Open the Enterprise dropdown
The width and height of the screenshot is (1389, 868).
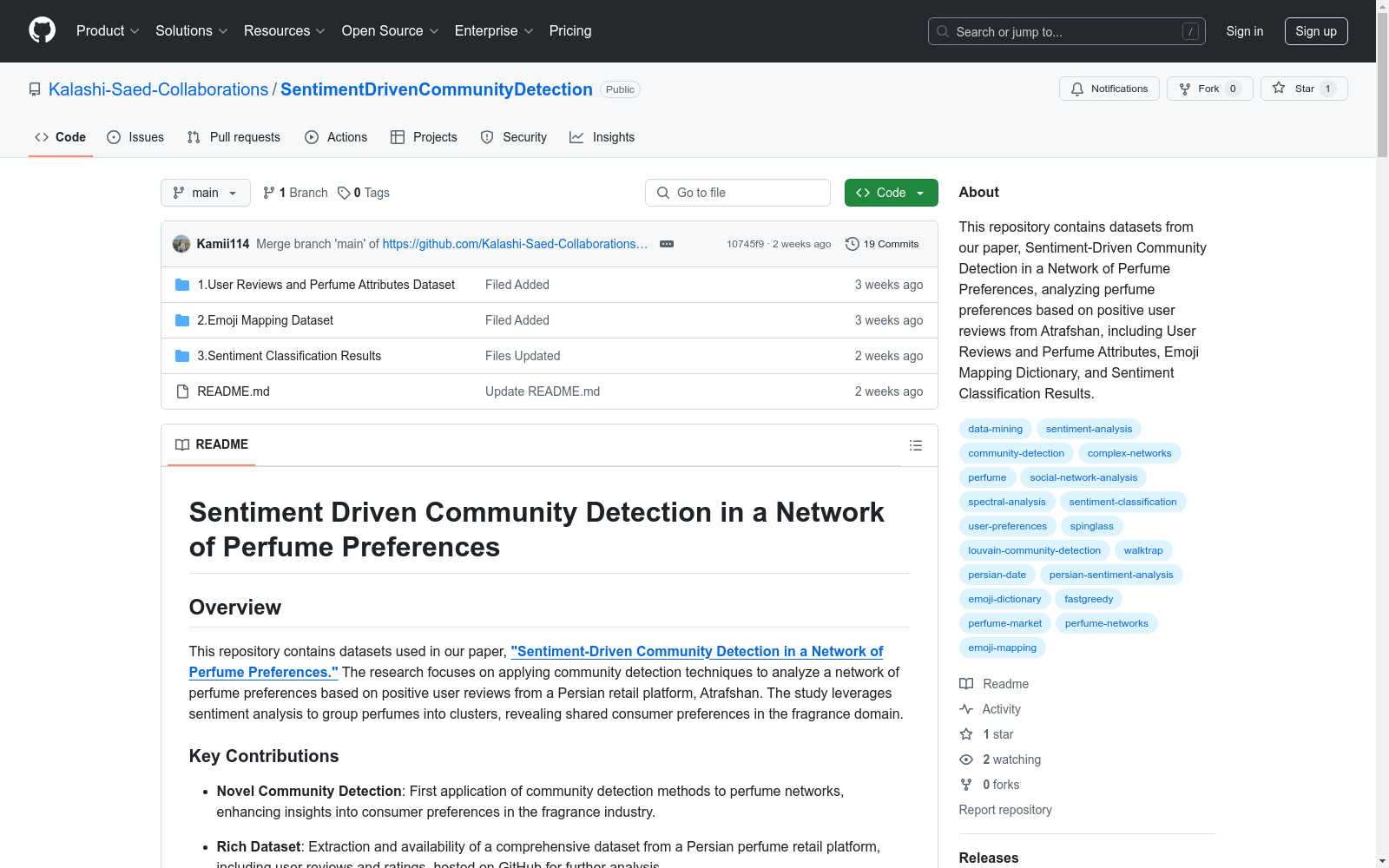click(494, 30)
